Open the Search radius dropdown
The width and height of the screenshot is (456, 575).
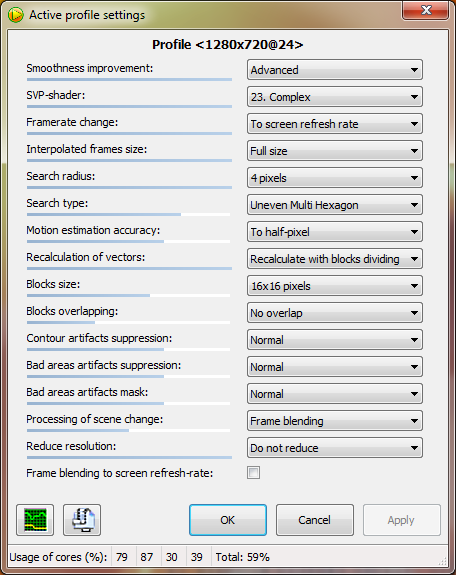(335, 178)
